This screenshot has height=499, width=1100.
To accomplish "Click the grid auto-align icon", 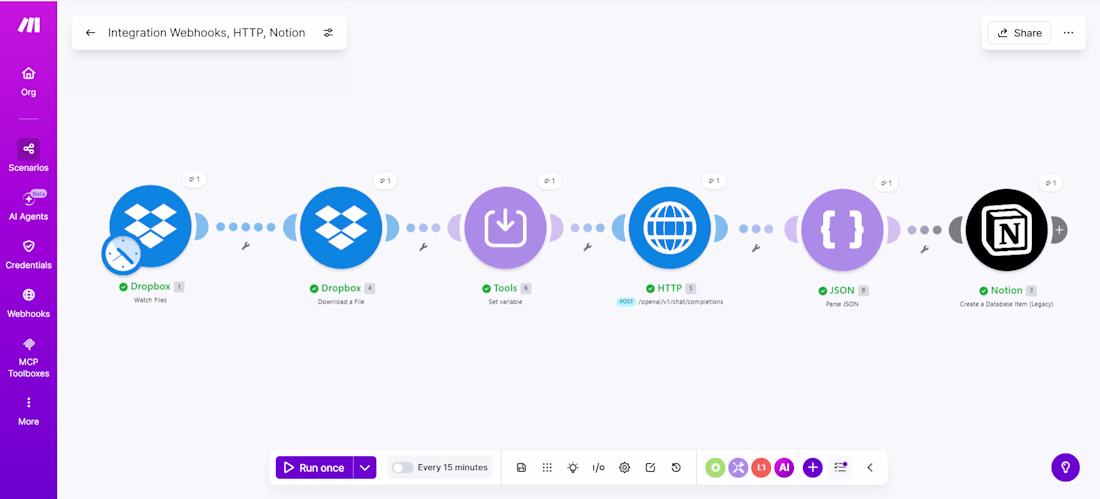I will 547,467.
